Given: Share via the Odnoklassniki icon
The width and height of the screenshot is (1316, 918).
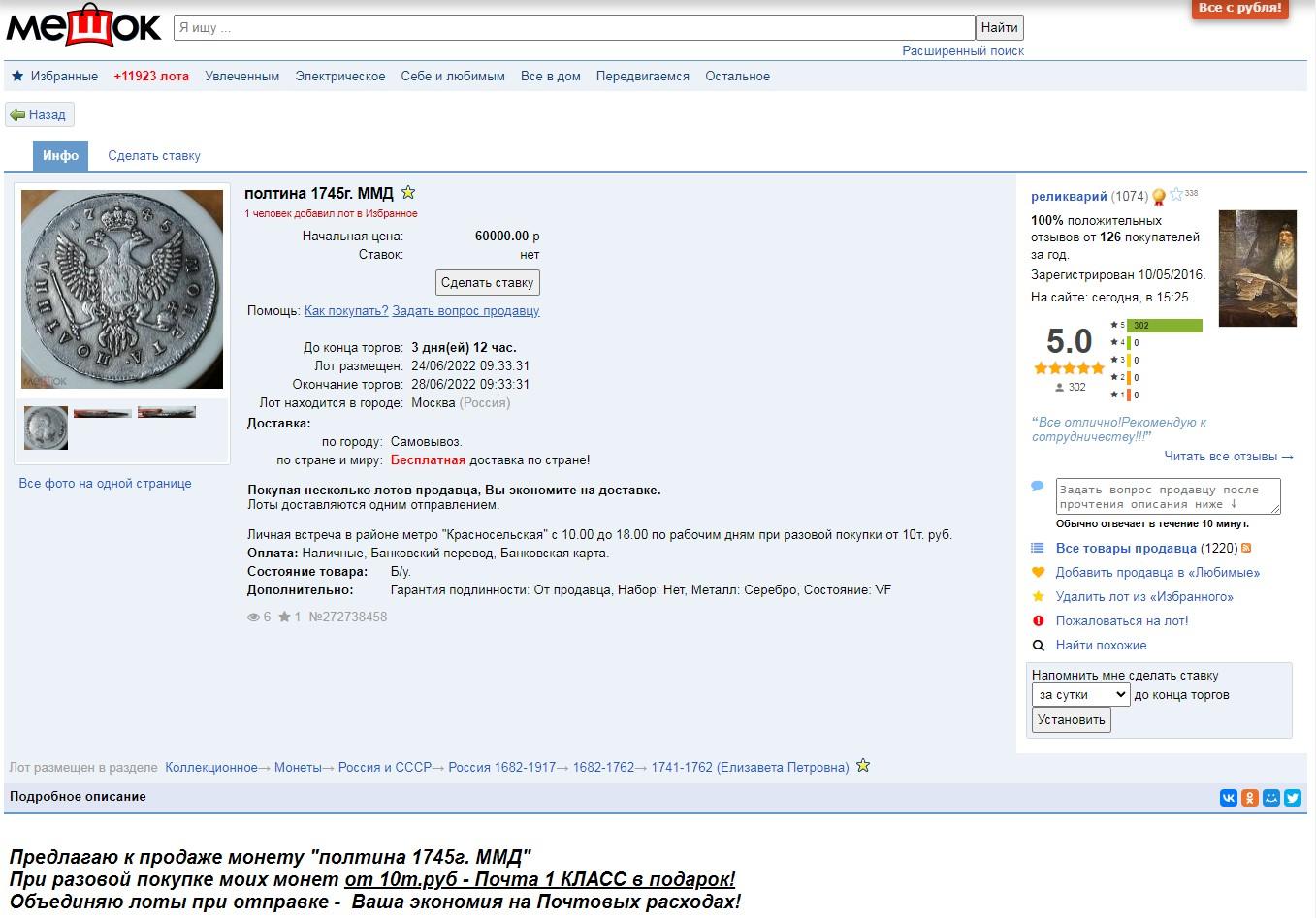Looking at the screenshot, I should pyautogui.click(x=1250, y=798).
